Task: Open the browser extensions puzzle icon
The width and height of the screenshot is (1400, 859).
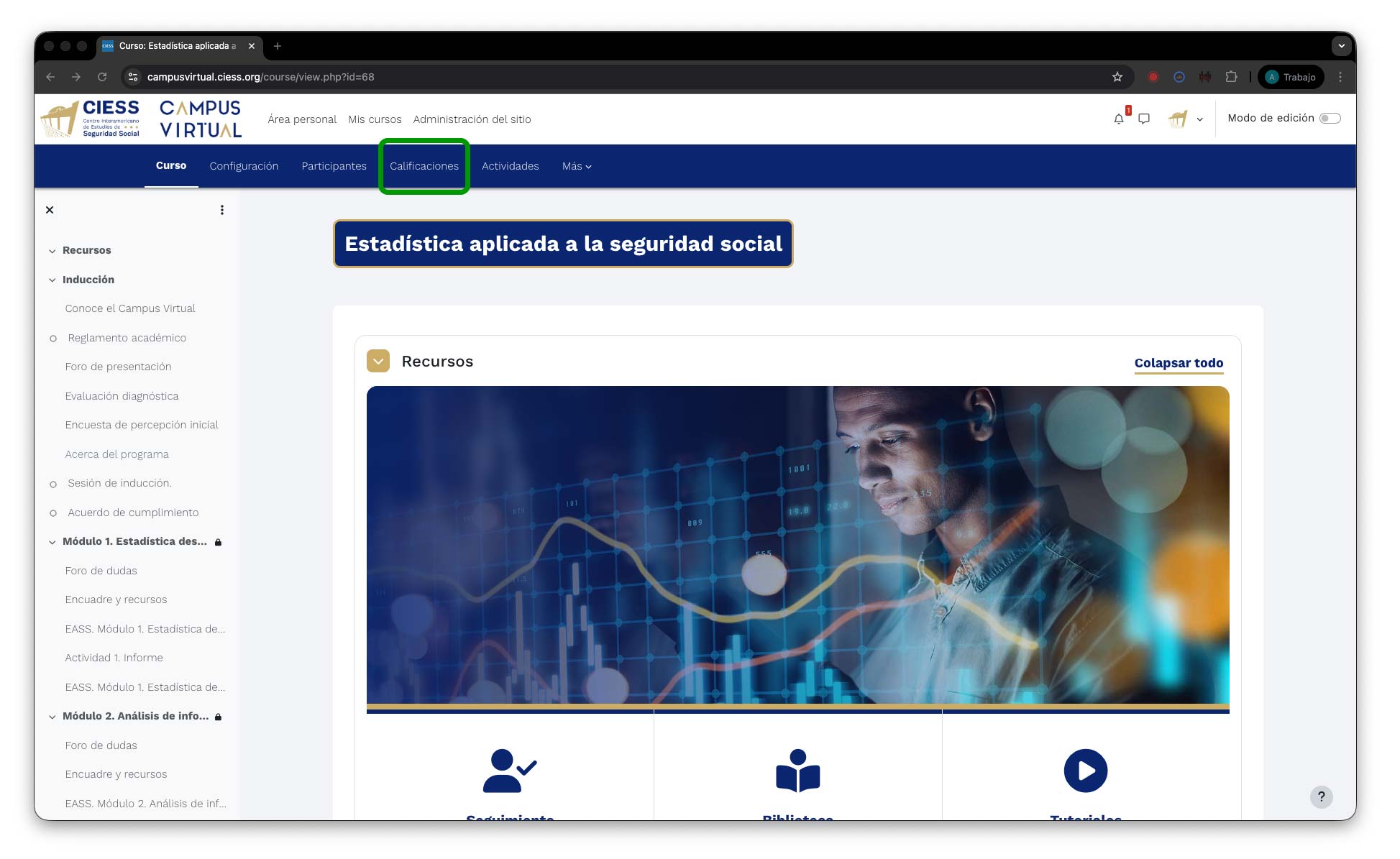Action: point(1231,77)
